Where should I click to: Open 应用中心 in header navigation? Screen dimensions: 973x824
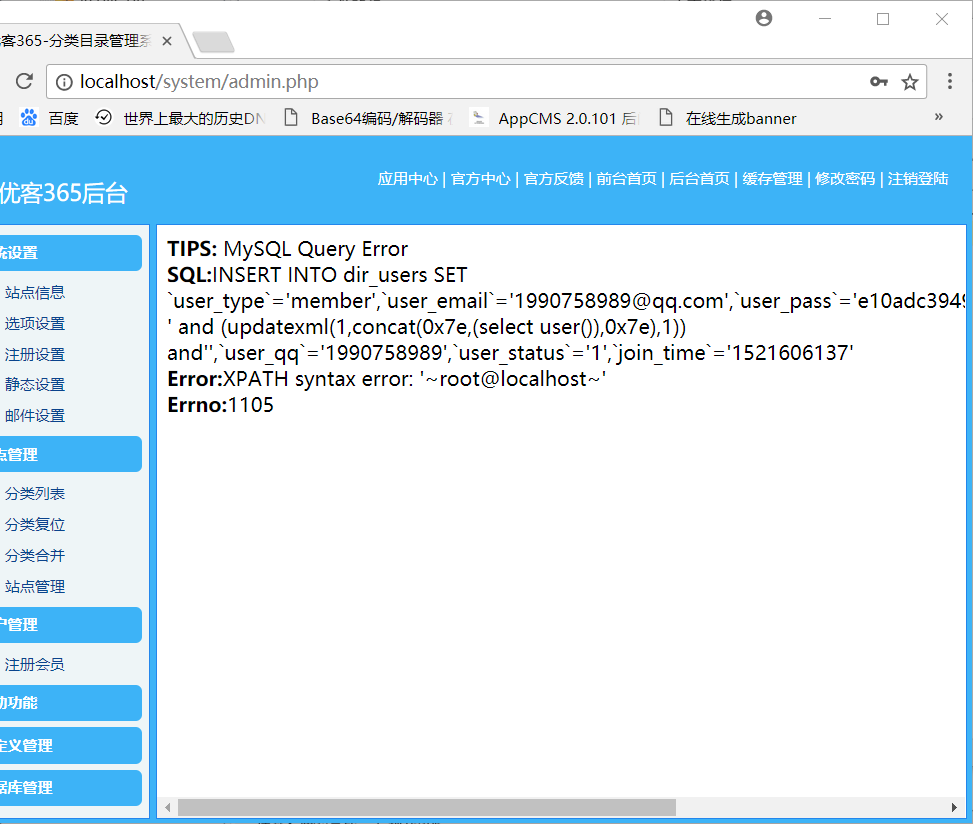click(407, 179)
